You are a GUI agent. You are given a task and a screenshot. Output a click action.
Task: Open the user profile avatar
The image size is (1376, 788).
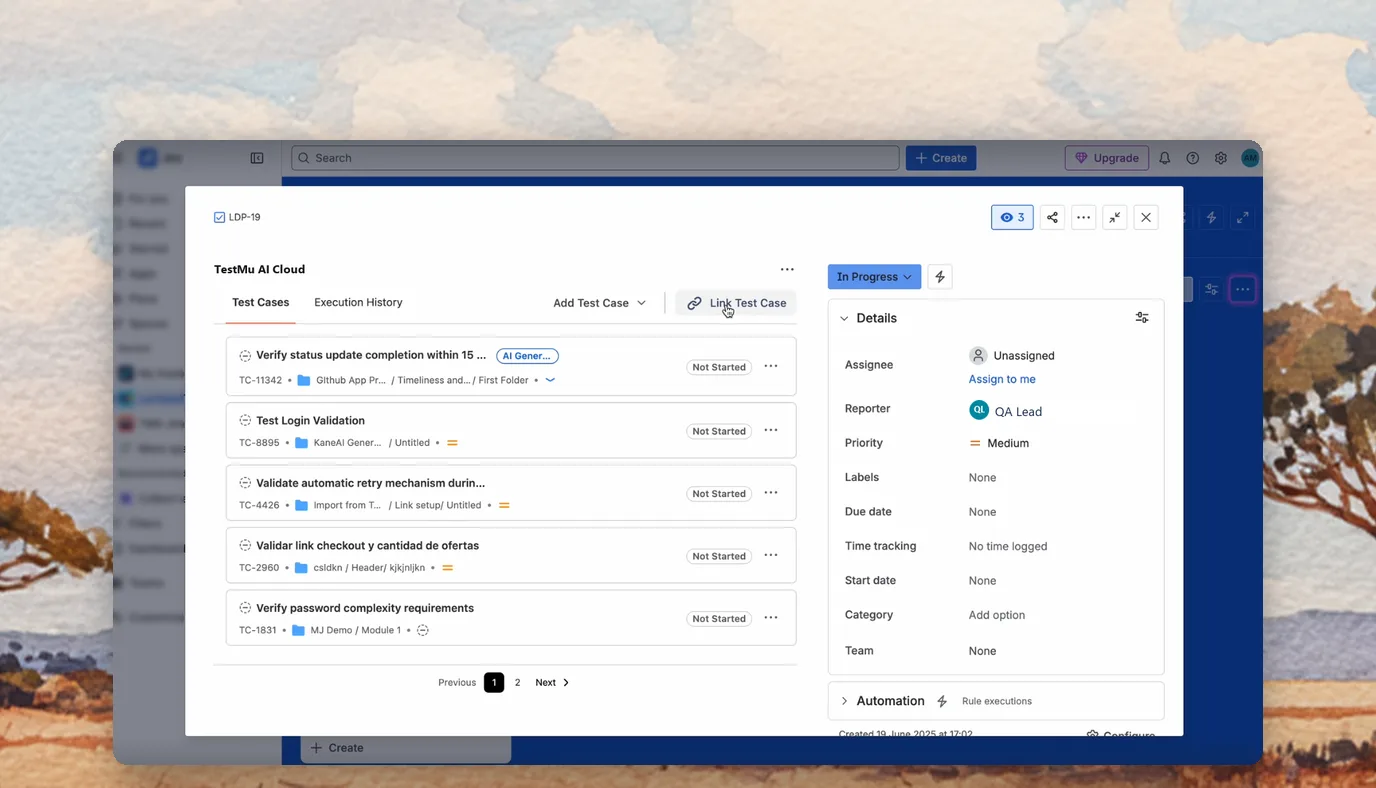point(1250,158)
